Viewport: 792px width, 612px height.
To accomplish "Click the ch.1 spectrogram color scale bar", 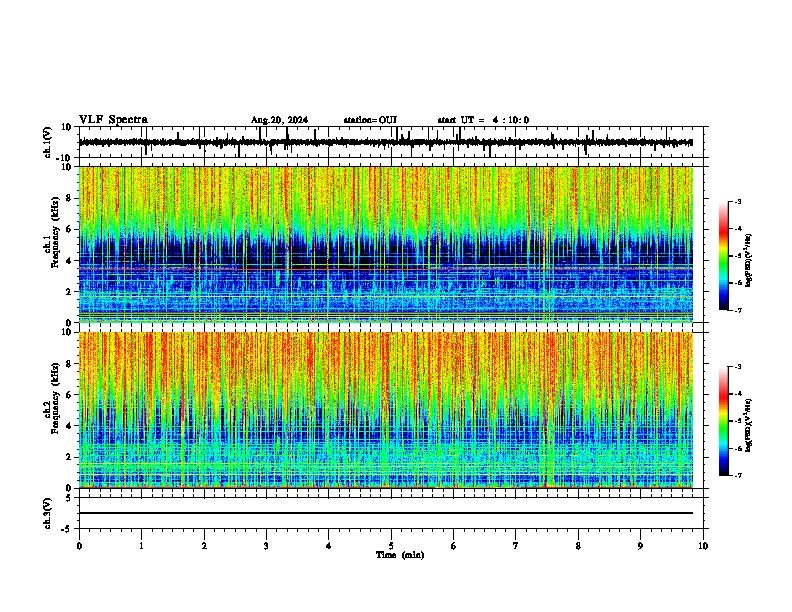I will (724, 256).
